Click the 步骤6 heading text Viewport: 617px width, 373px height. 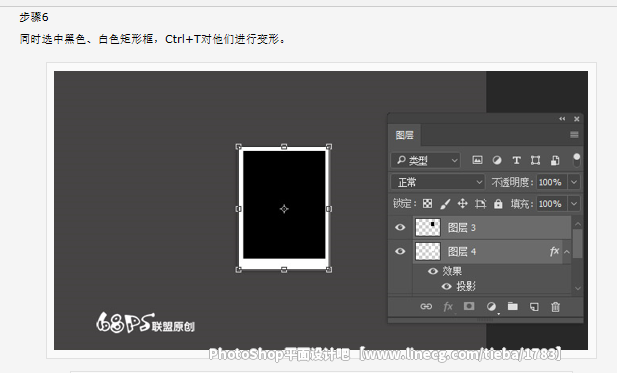point(34,17)
